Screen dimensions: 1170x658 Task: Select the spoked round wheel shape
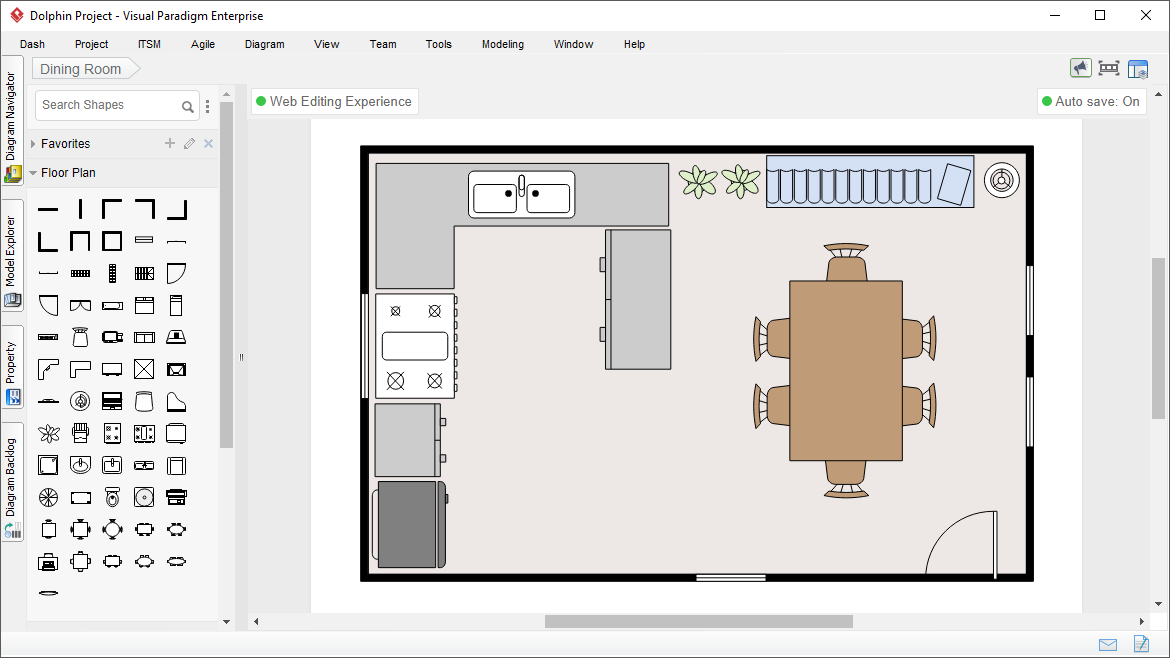pos(48,498)
